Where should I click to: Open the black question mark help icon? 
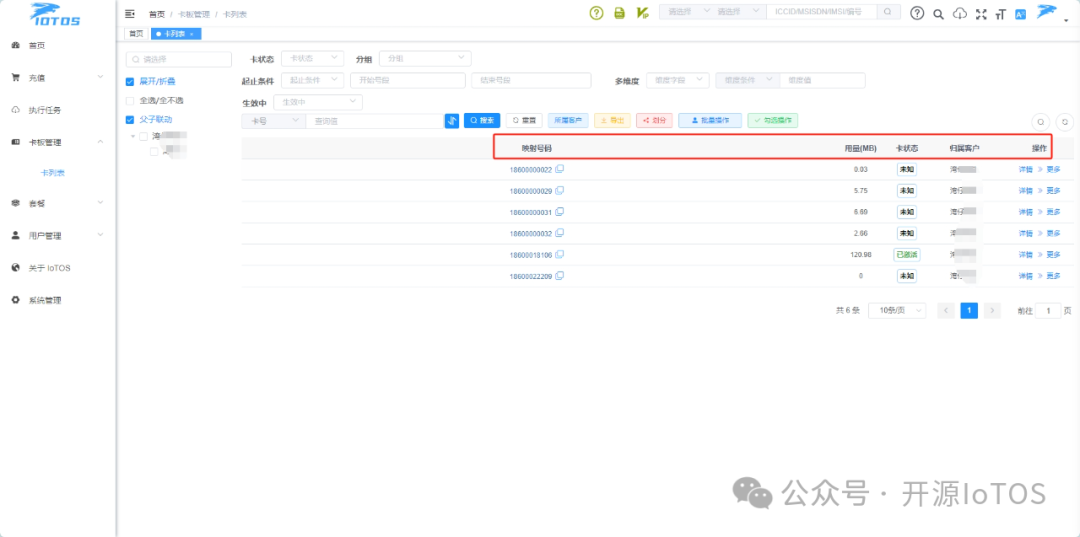point(917,13)
